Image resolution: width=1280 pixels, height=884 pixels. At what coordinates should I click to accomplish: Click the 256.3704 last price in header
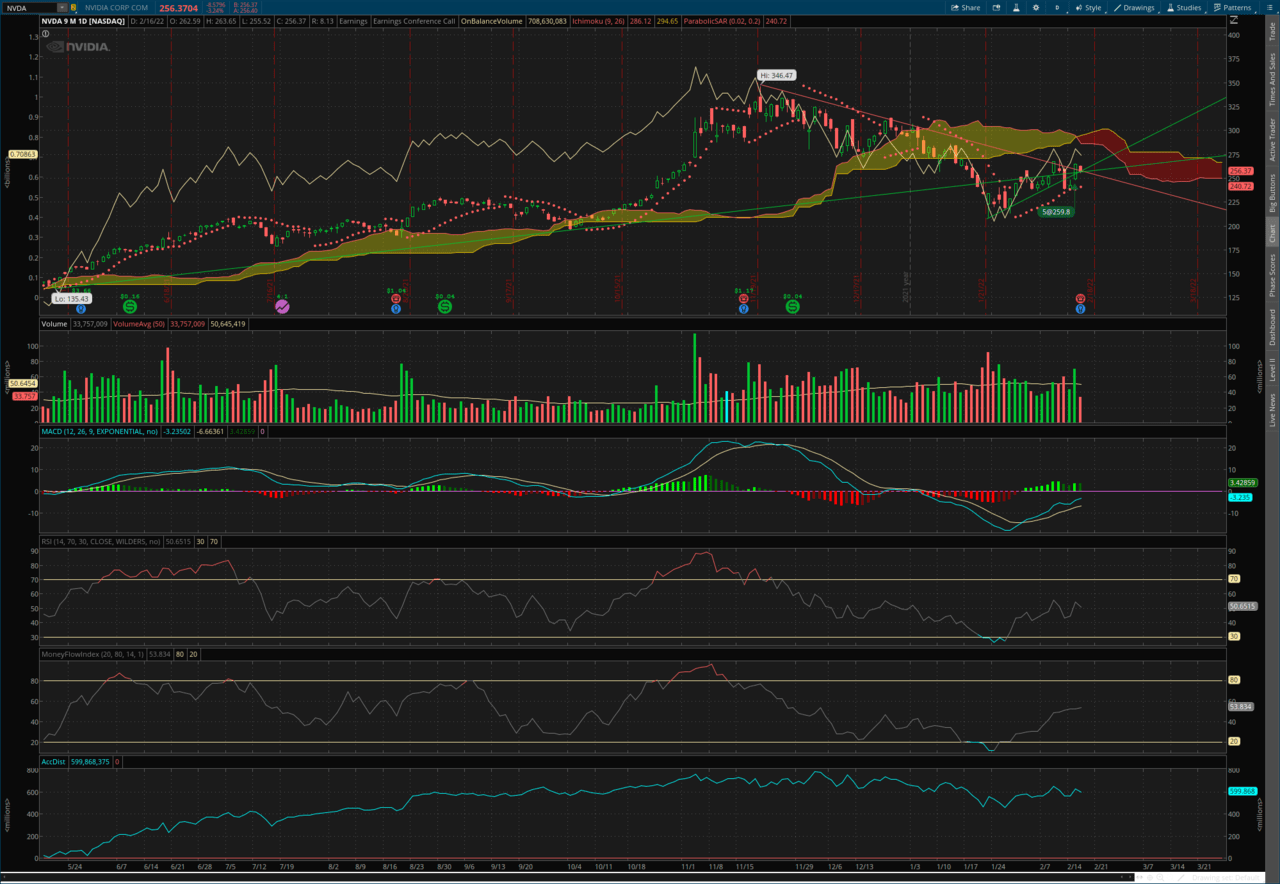(x=178, y=8)
